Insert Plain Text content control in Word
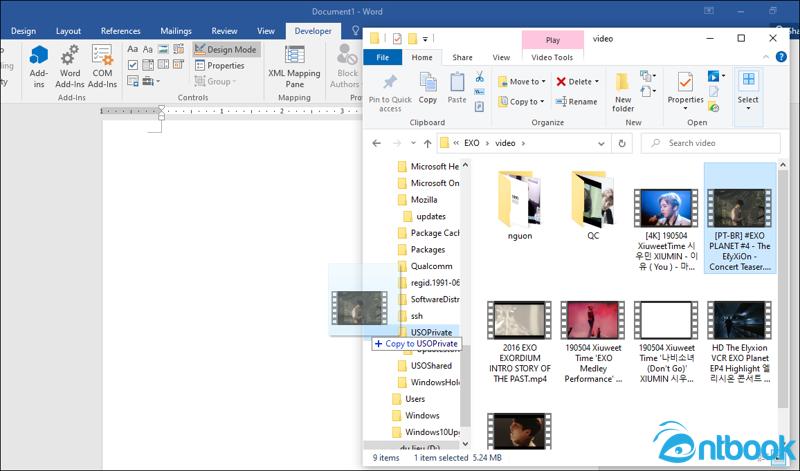800x471 pixels. (148, 49)
